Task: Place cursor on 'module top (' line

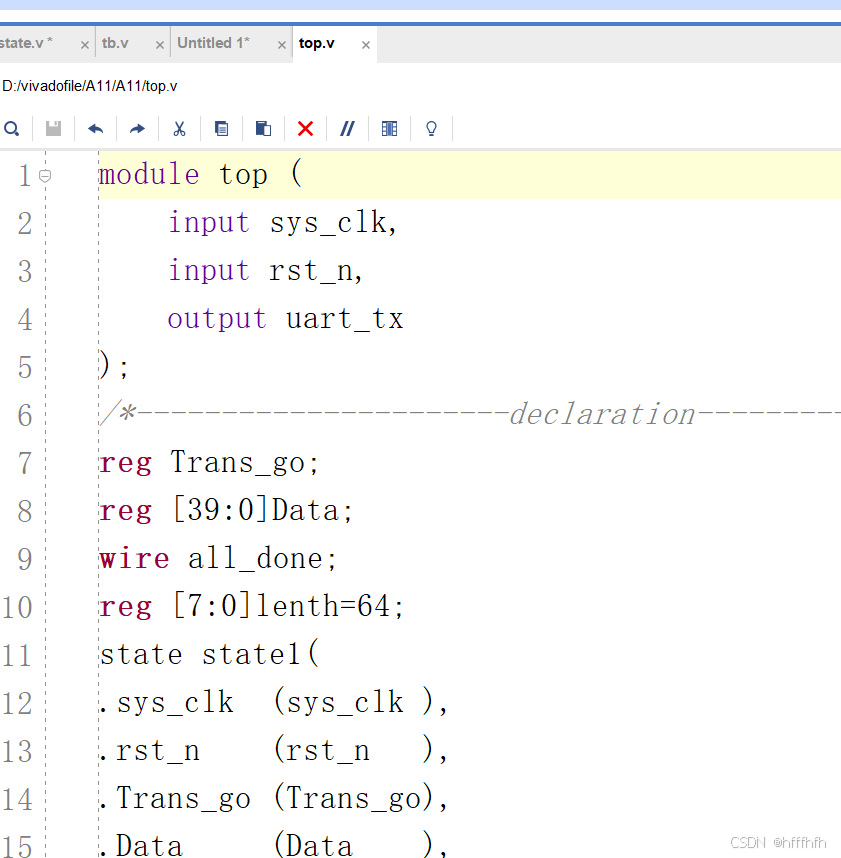Action: pyautogui.click(x=200, y=175)
